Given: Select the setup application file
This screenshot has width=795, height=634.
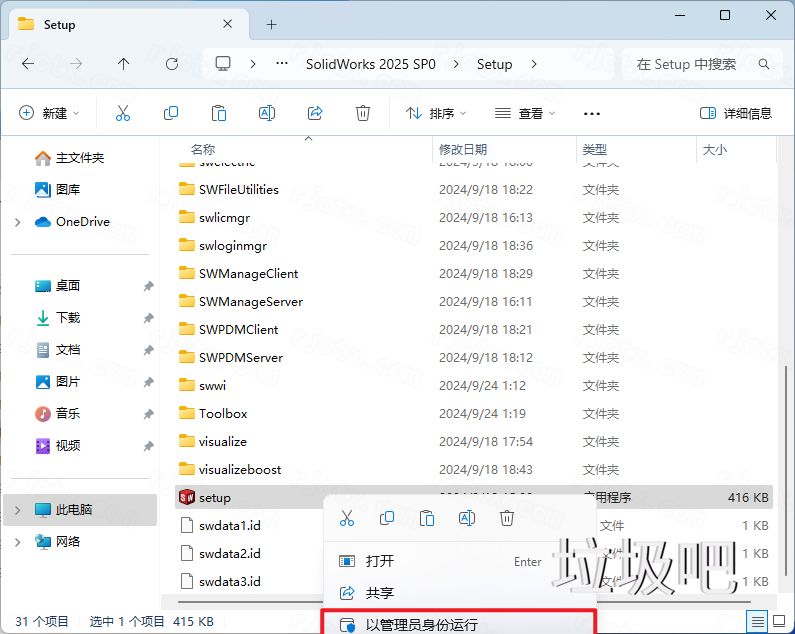Looking at the screenshot, I should click(214, 498).
